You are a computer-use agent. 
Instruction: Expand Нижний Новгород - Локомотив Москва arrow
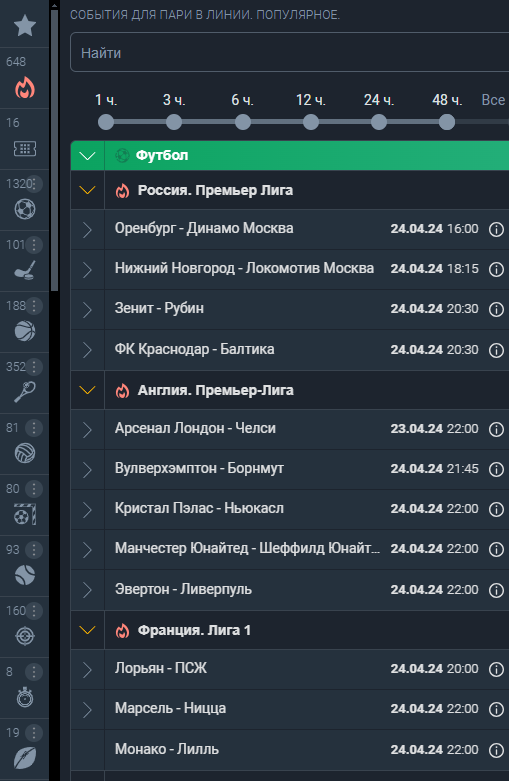87,269
